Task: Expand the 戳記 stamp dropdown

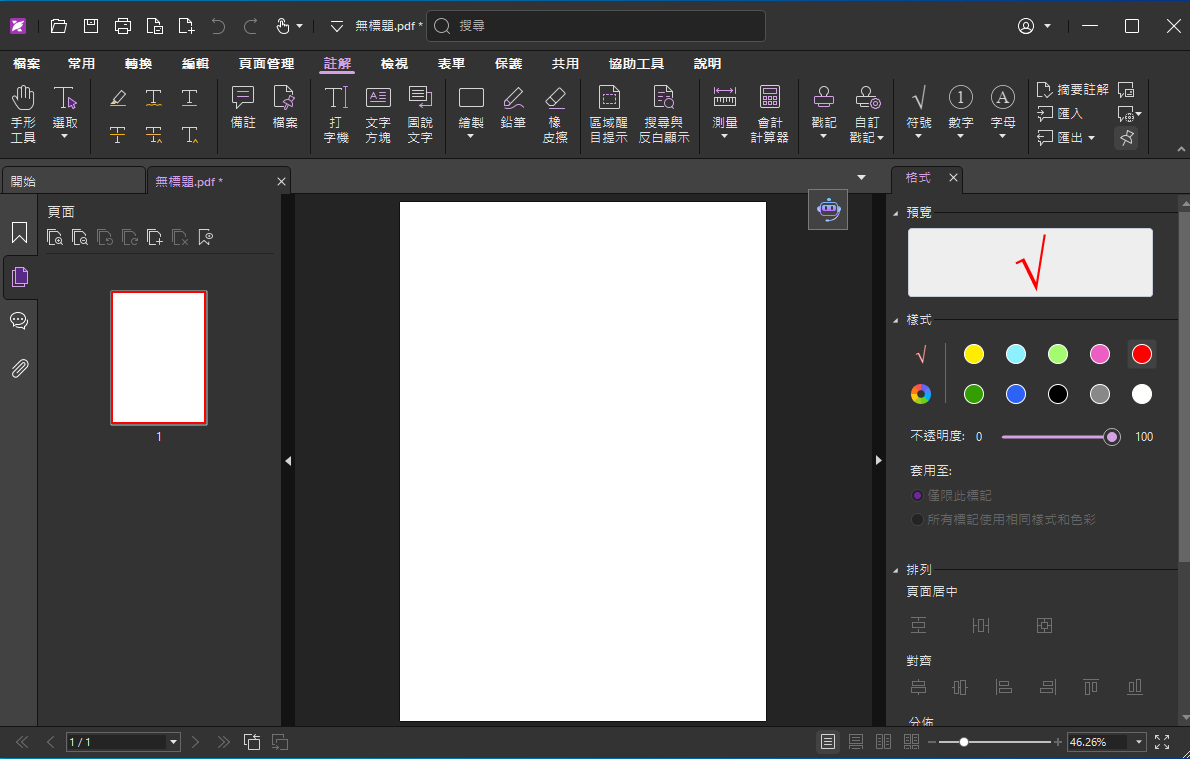Action: pyautogui.click(x=823, y=137)
